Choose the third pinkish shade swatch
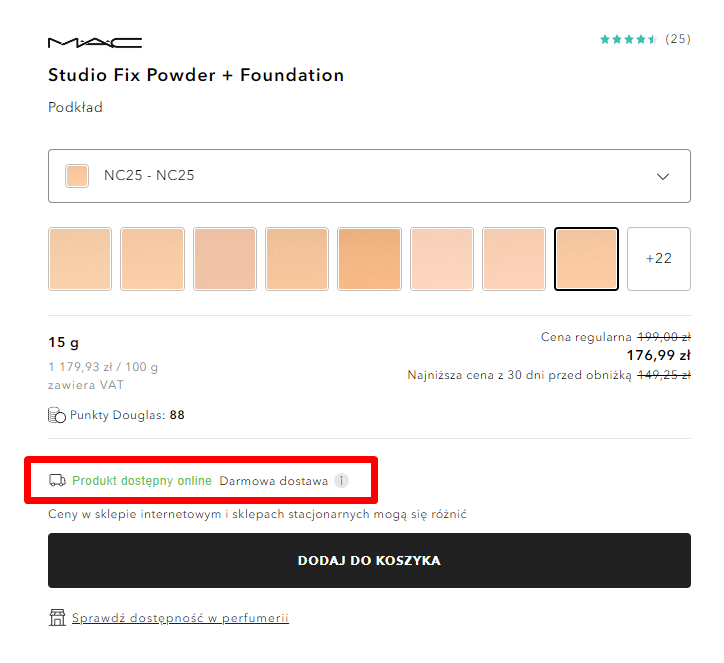The image size is (724, 663). [x=225, y=259]
